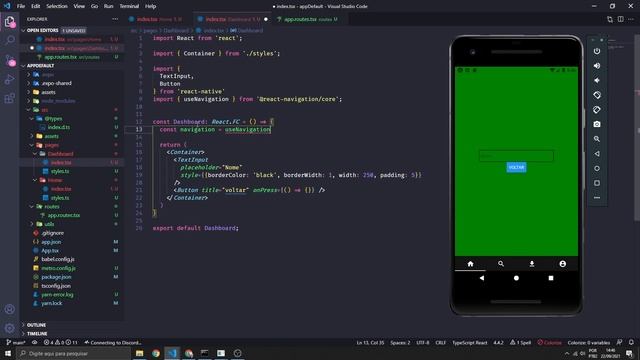Rotate the emulator left

click(597, 95)
